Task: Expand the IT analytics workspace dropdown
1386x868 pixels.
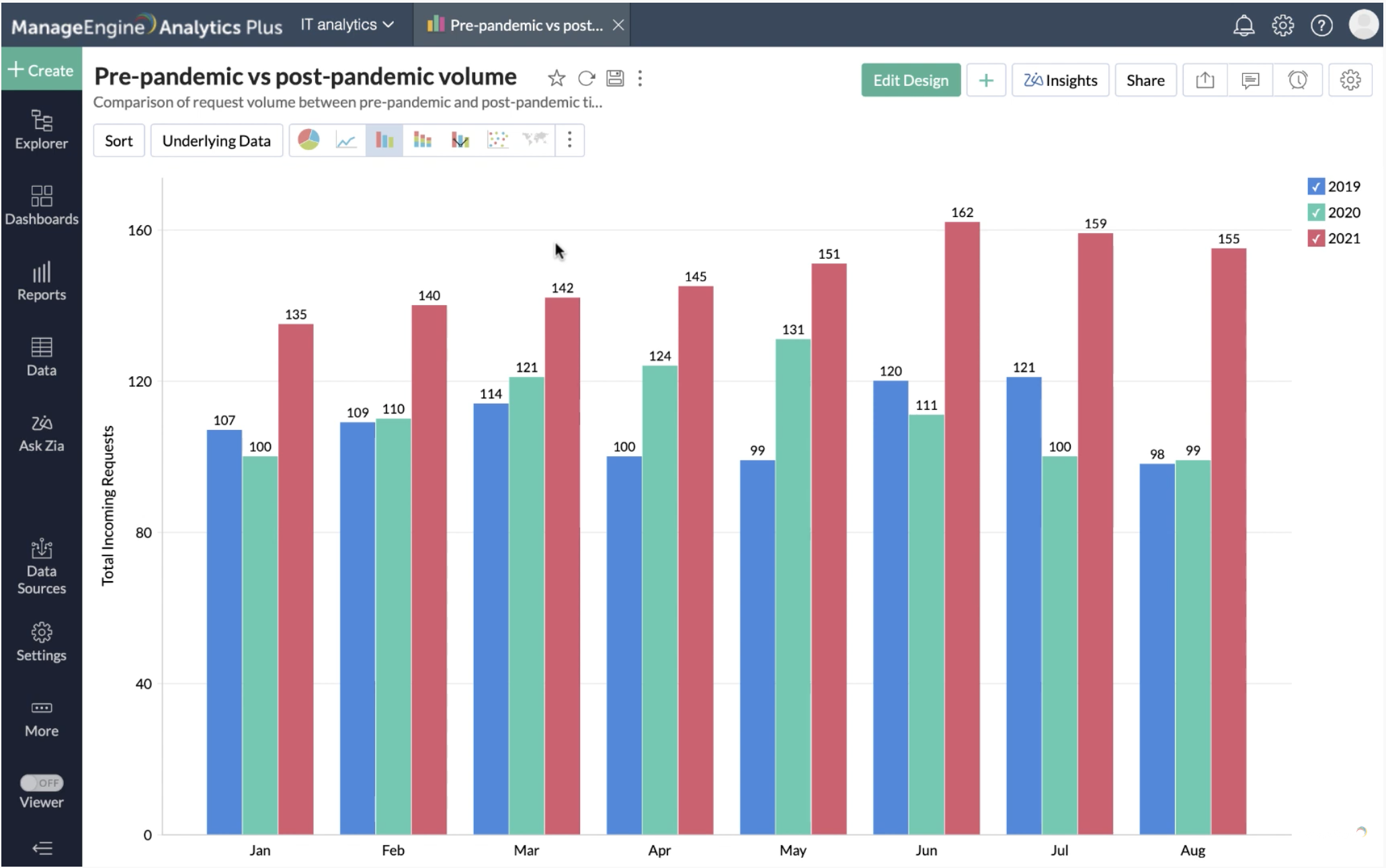Action: point(347,25)
